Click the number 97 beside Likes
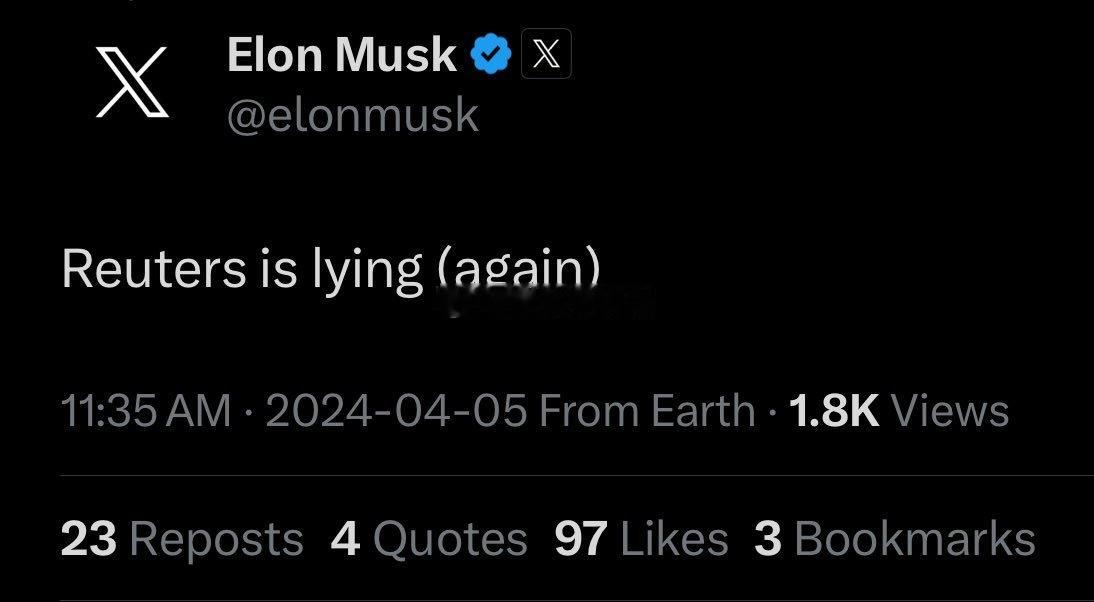 (581, 540)
